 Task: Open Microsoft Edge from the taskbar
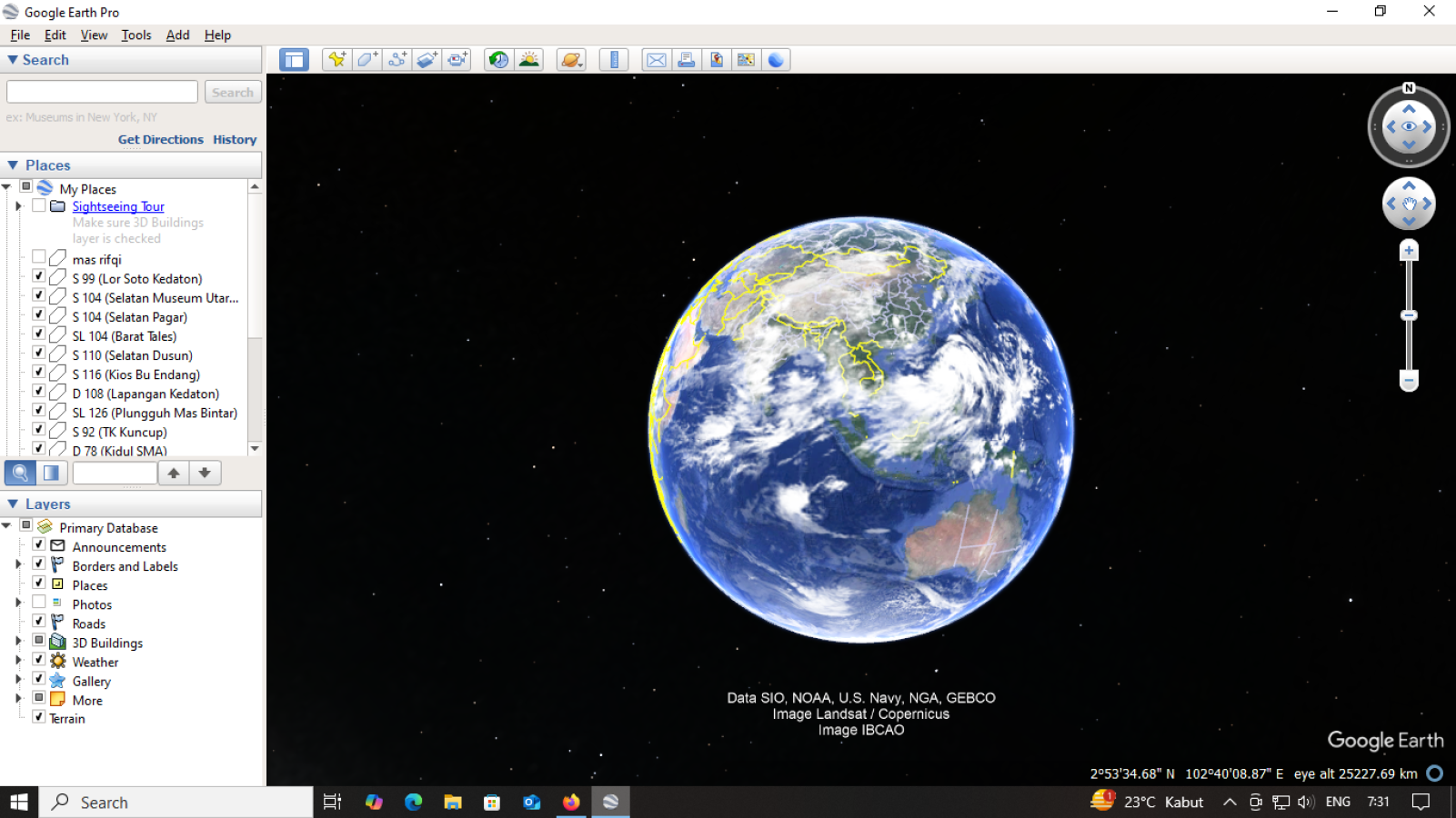pyautogui.click(x=414, y=802)
